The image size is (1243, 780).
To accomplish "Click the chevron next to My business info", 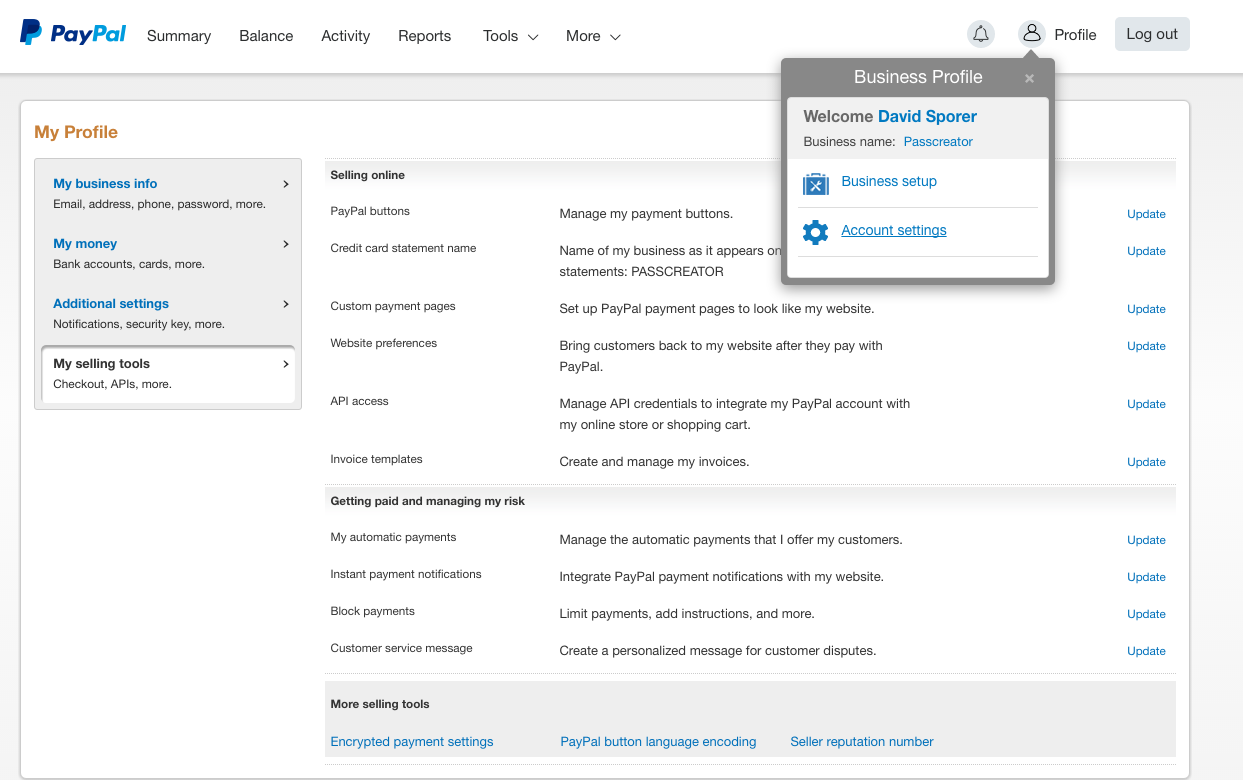I will pyautogui.click(x=286, y=184).
